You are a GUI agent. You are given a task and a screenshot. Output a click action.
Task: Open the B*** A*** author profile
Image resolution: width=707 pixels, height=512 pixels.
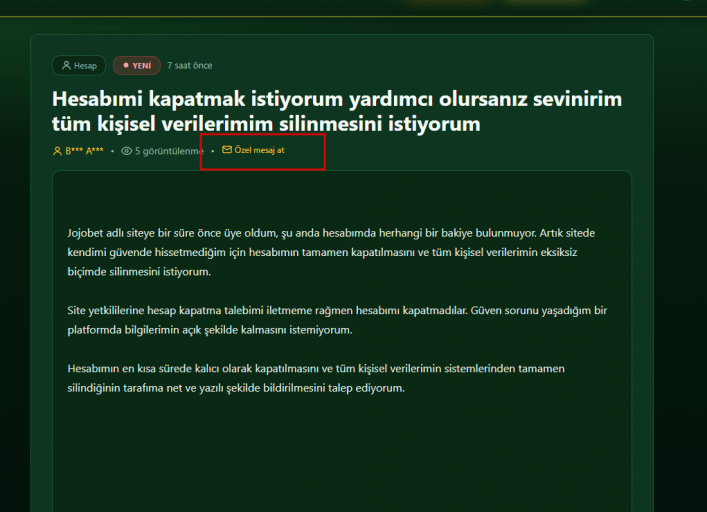[x=78, y=151]
